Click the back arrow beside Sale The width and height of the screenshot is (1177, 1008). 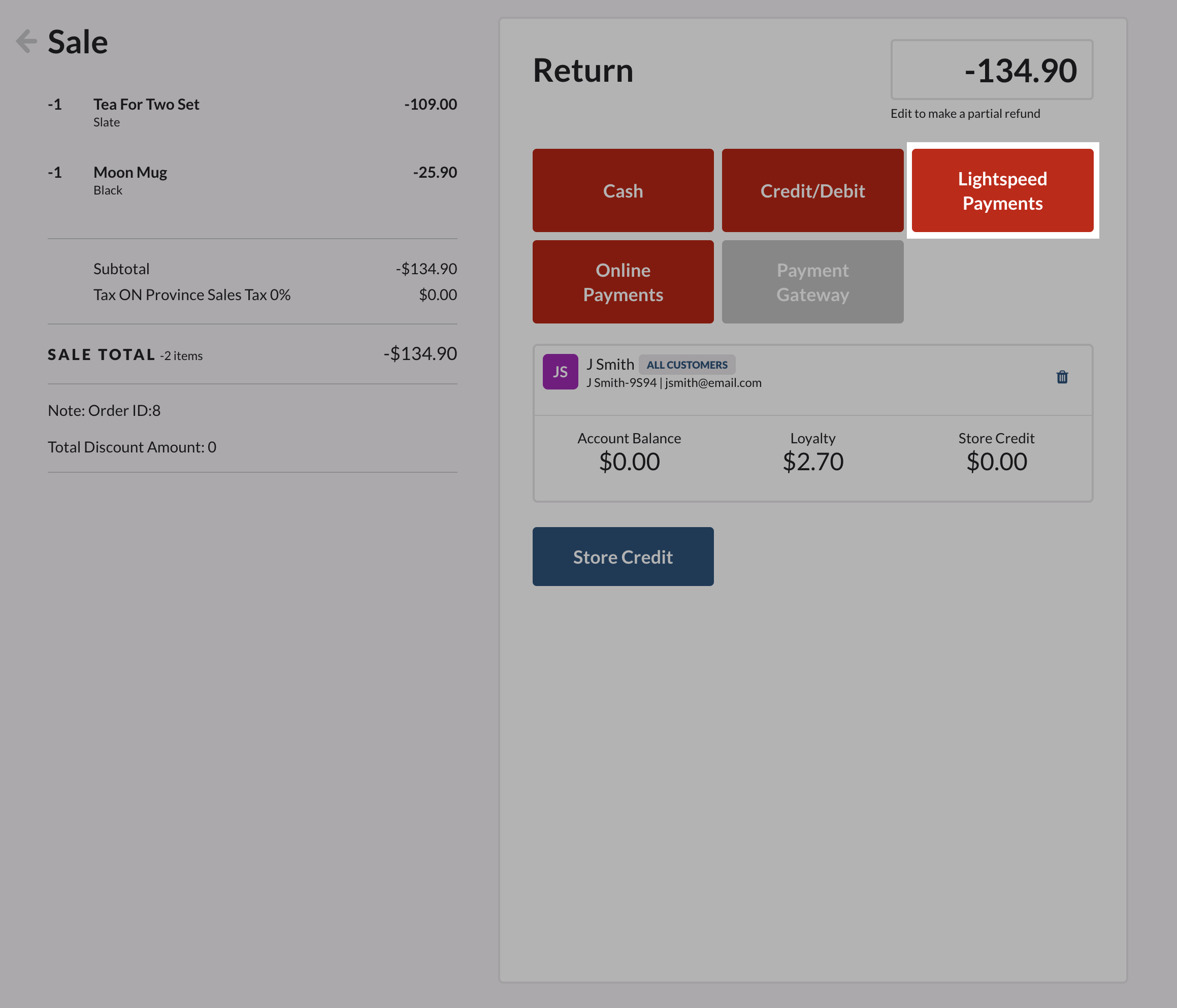25,41
